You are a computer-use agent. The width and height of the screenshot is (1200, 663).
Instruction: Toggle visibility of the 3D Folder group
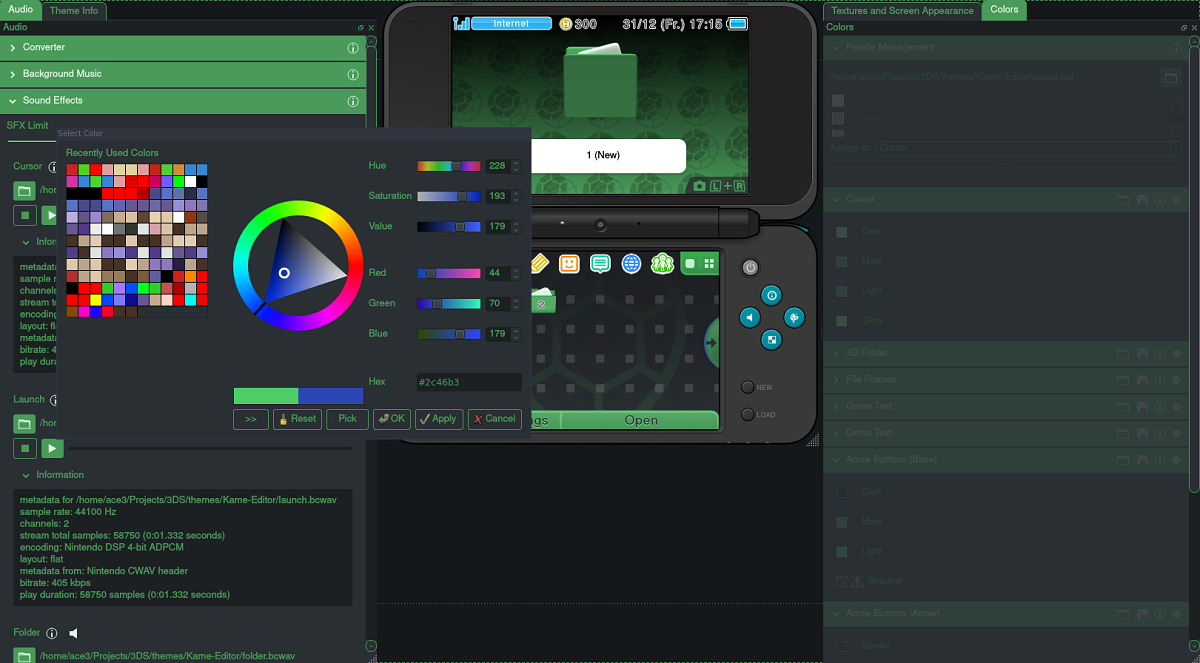(1177, 353)
